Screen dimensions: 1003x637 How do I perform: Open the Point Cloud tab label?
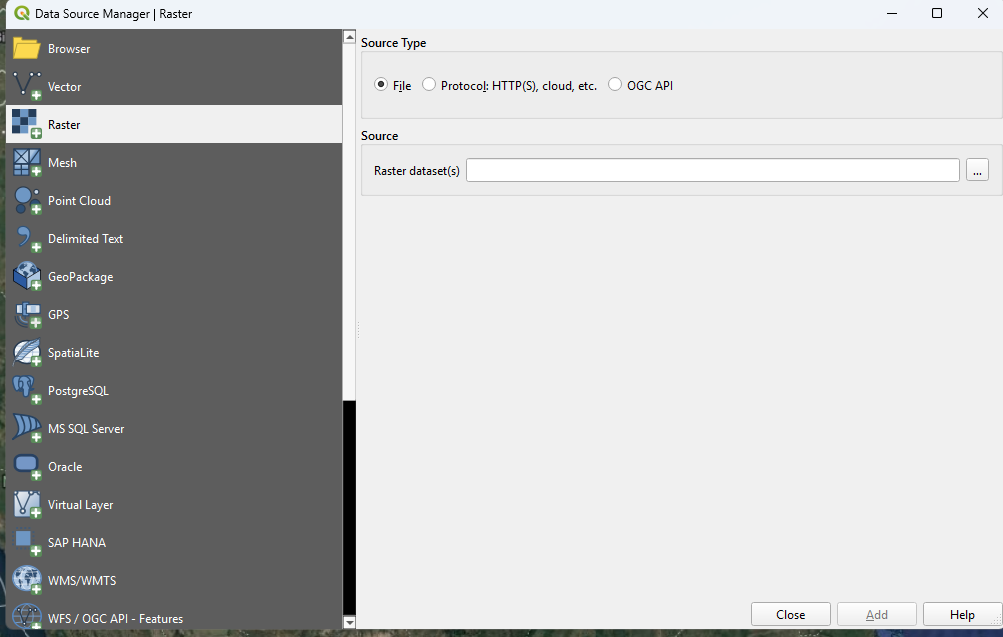(79, 200)
